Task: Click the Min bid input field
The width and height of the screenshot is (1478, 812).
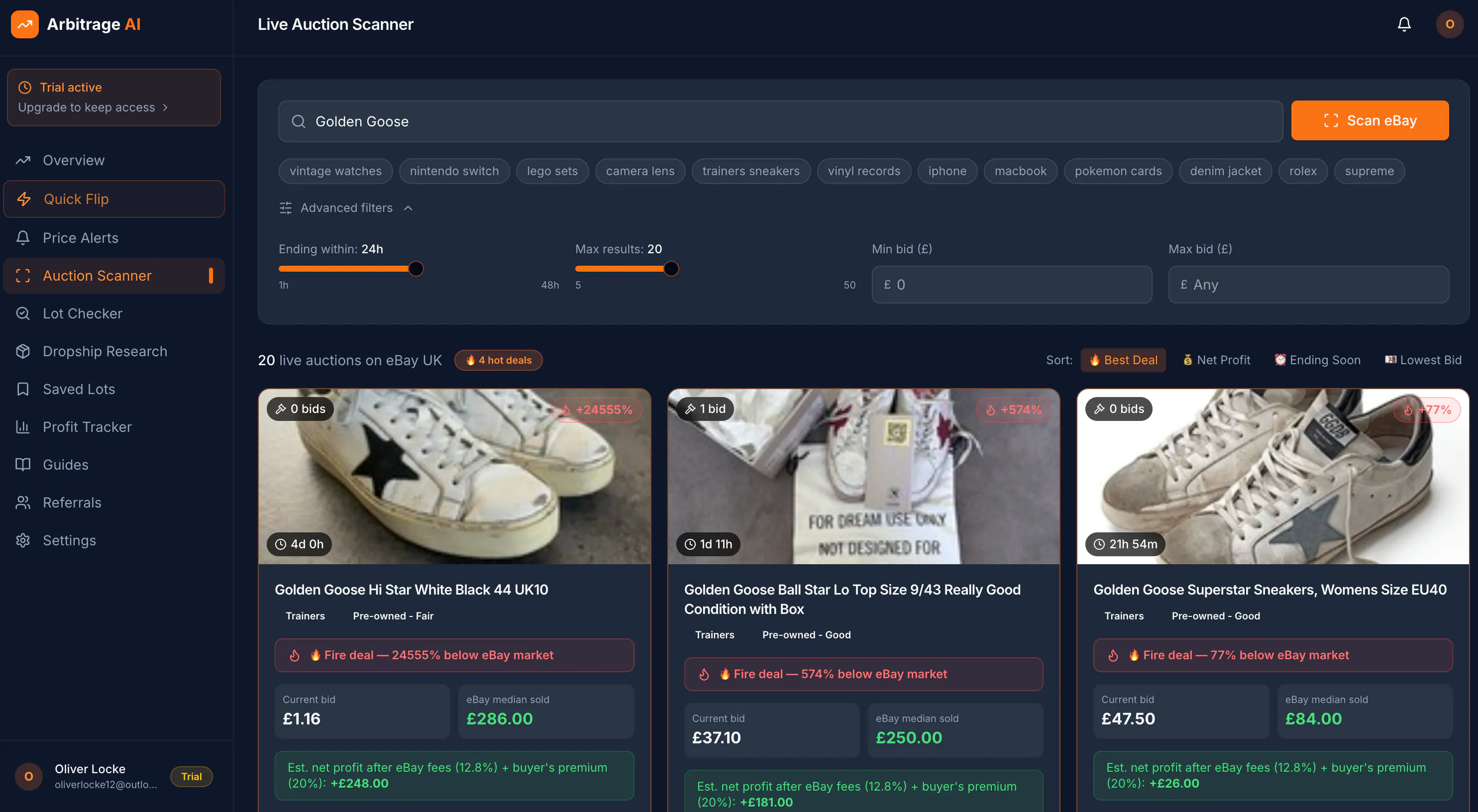Action: 1012,285
